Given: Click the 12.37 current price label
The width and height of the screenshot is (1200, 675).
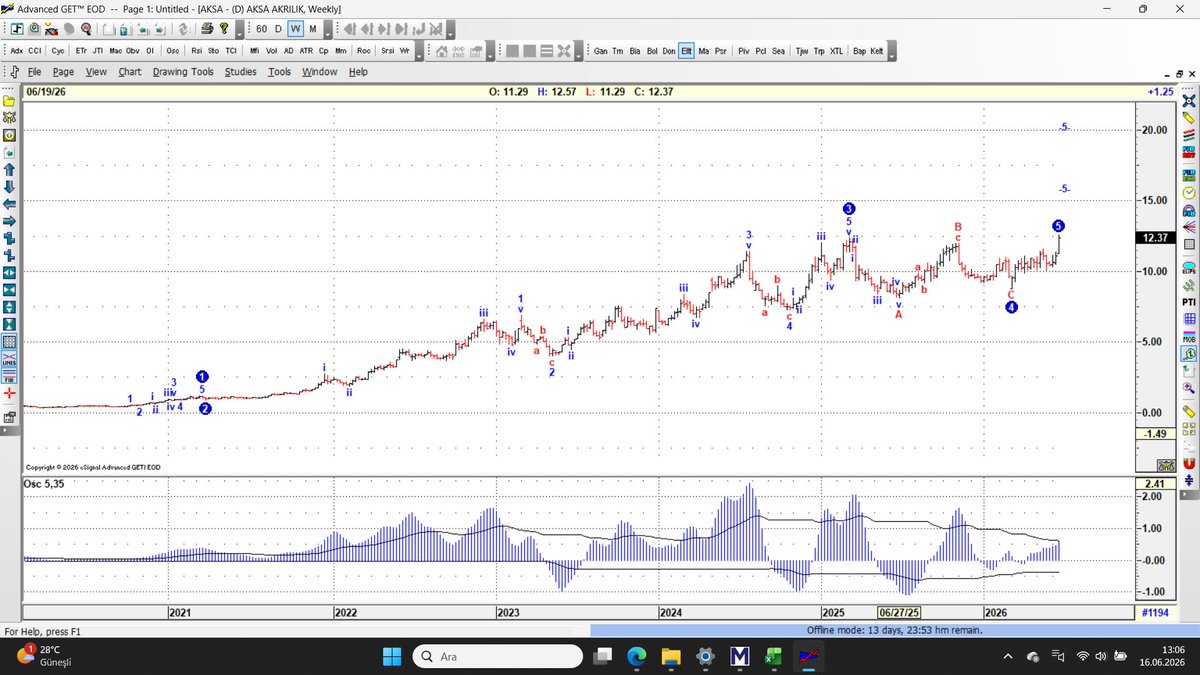Looking at the screenshot, I should tap(1153, 237).
